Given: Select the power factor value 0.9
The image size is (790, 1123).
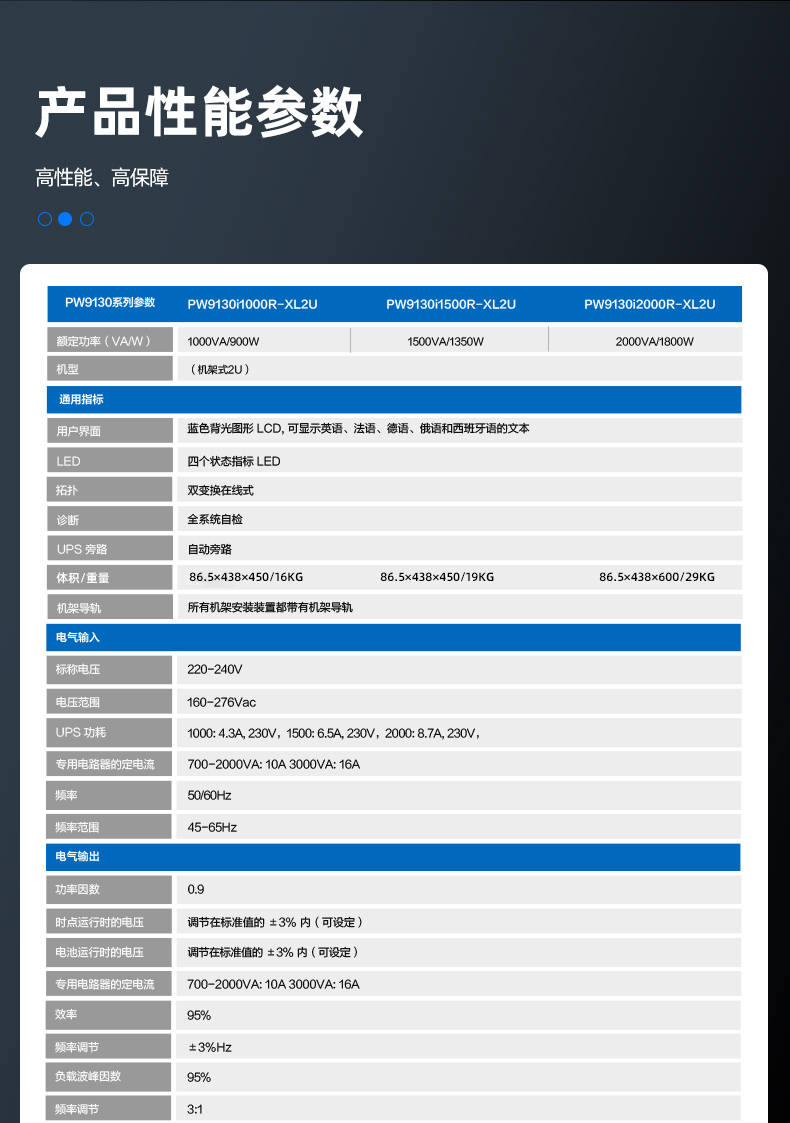Looking at the screenshot, I should (196, 890).
